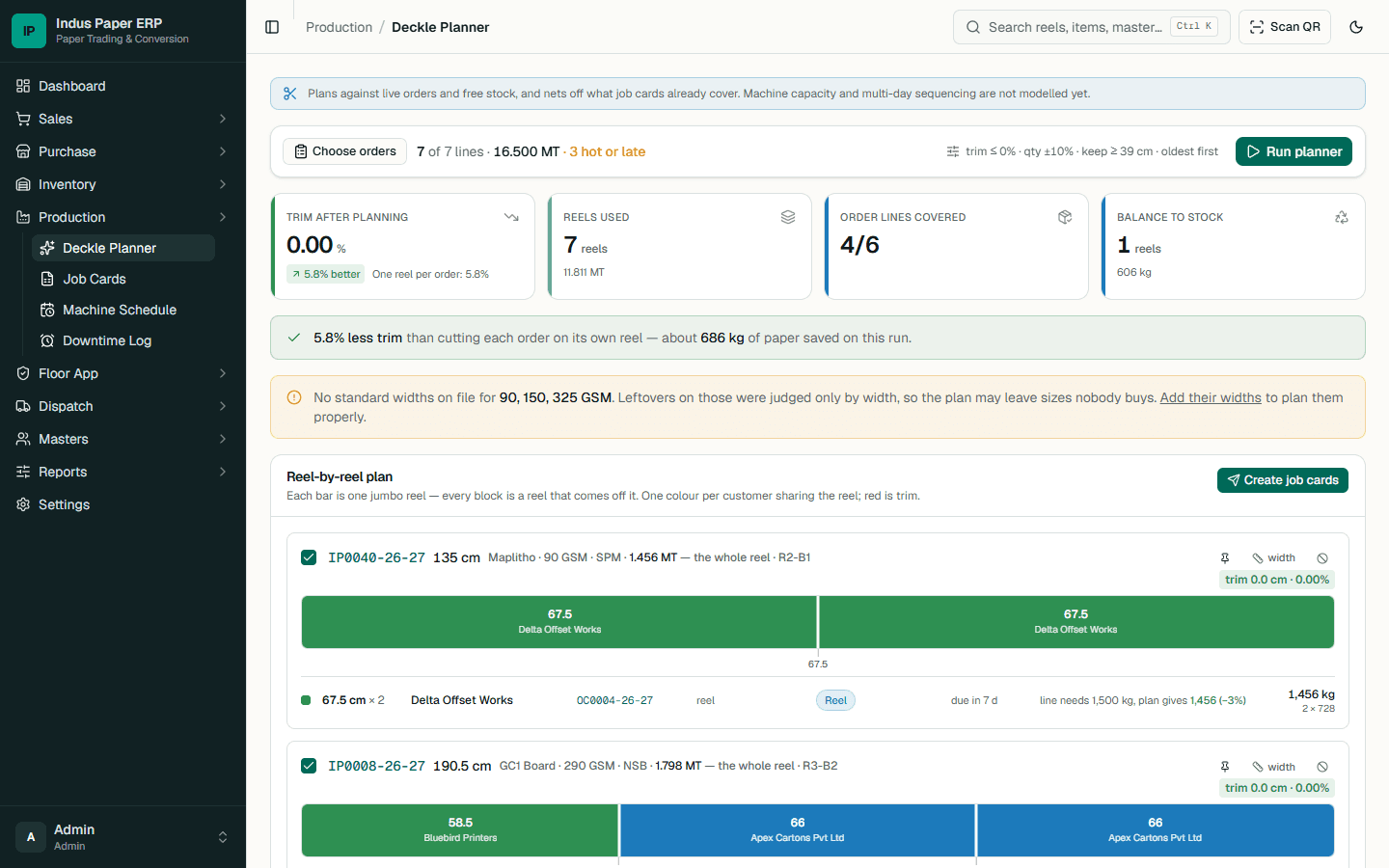Click order number OC0004-26-27
Screen dimensions: 1389x868
614,700
